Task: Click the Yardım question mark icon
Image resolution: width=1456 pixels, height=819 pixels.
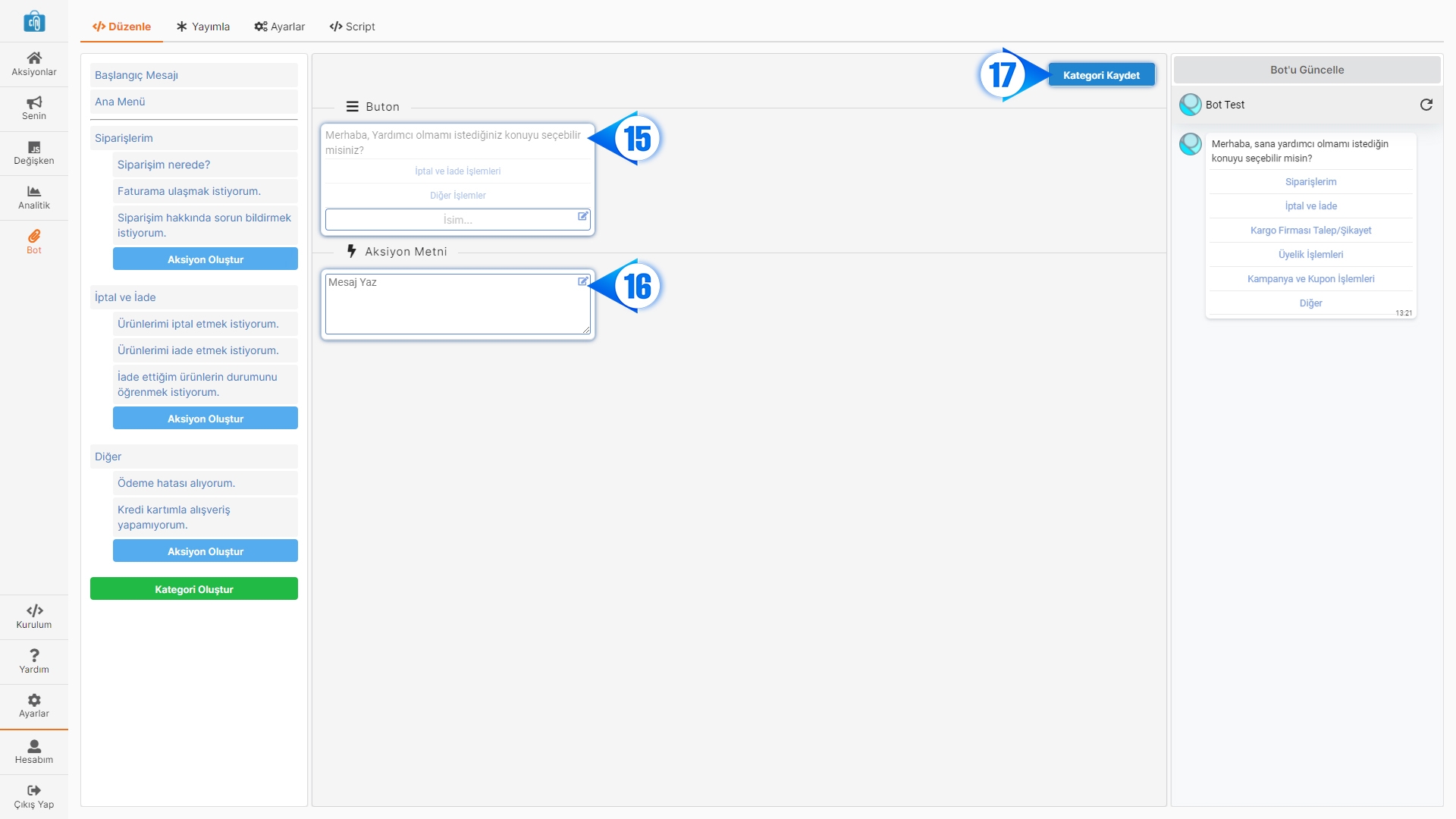Action: pos(34,655)
